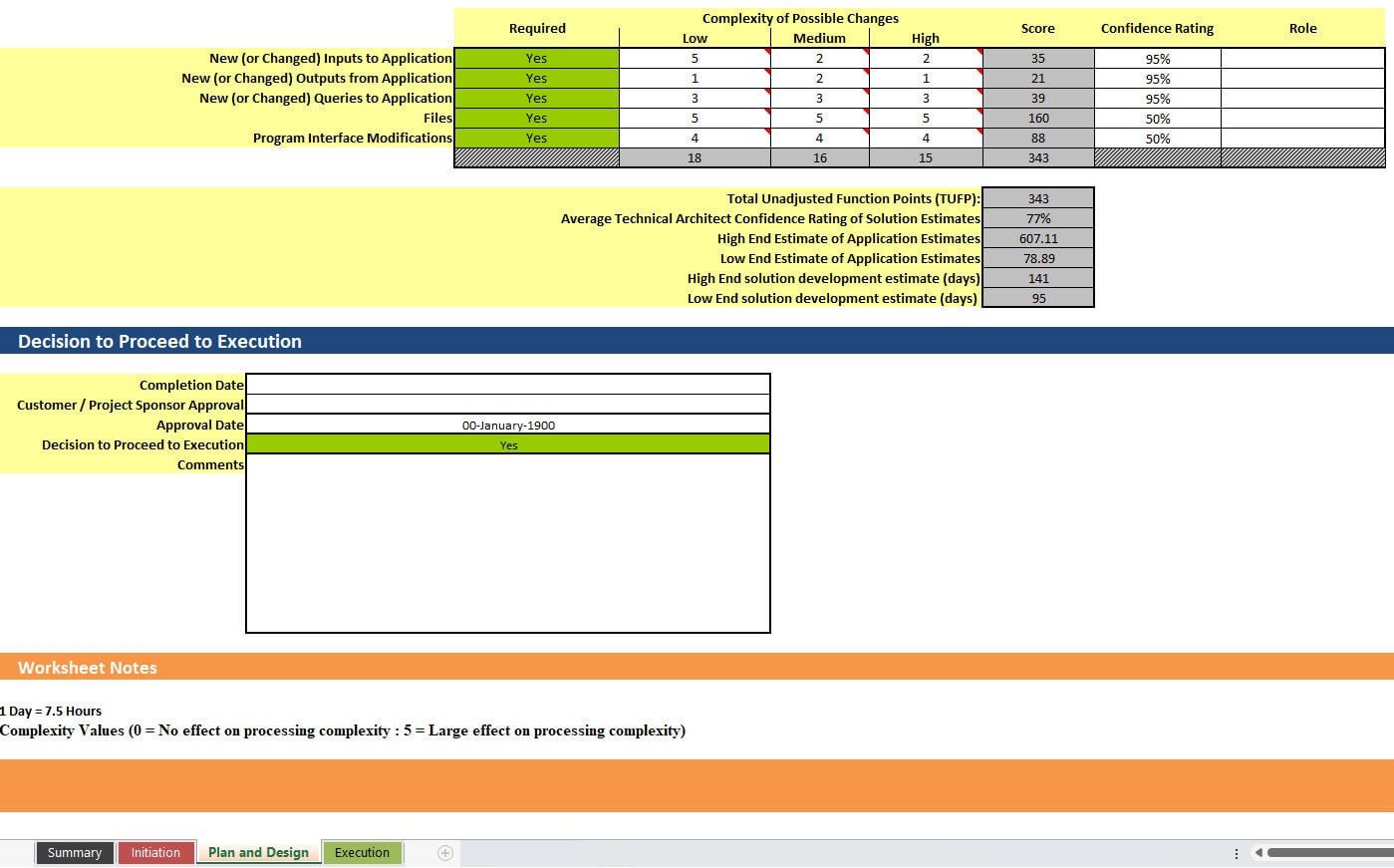
Task: Open the Decision to Proceed to Execution Yes cell
Action: (x=508, y=444)
